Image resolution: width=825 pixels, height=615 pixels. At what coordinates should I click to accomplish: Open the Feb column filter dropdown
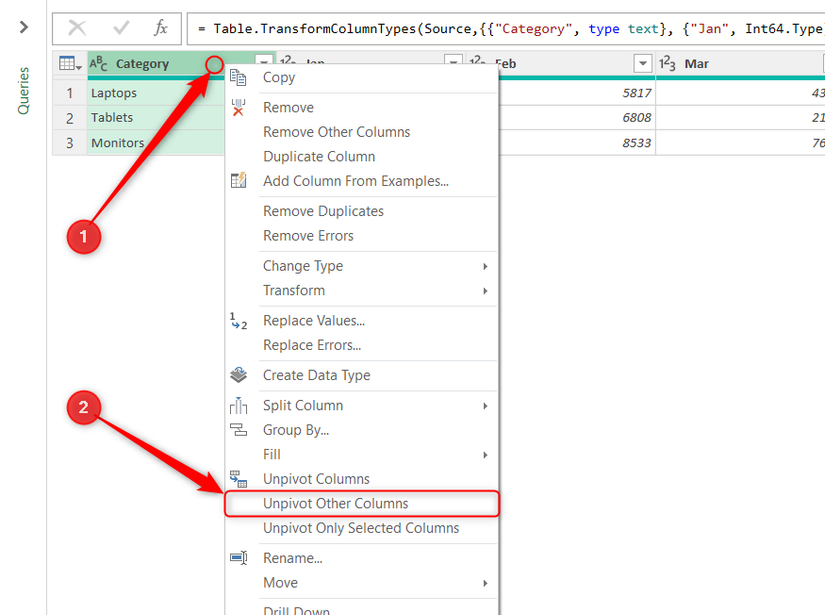point(642,63)
